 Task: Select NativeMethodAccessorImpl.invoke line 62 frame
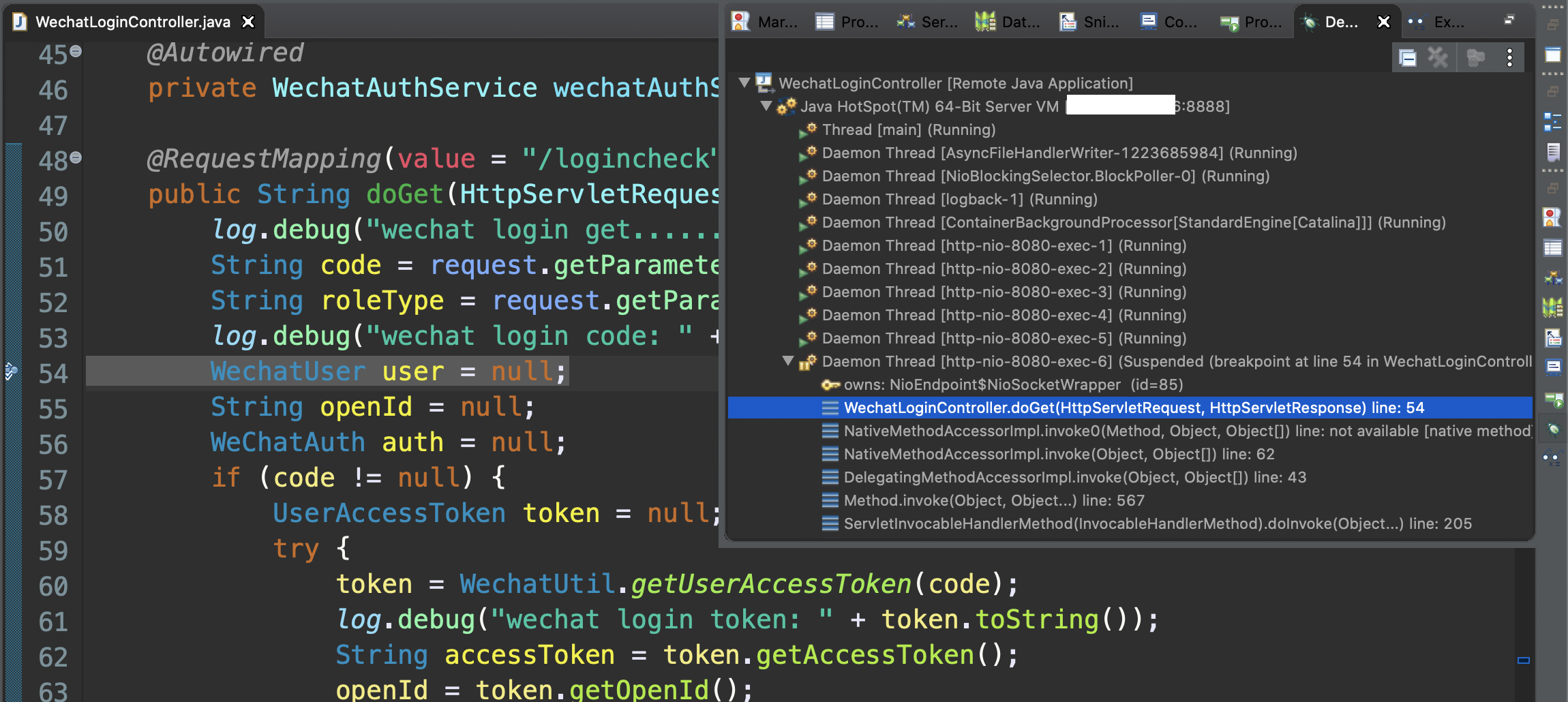point(1130,454)
